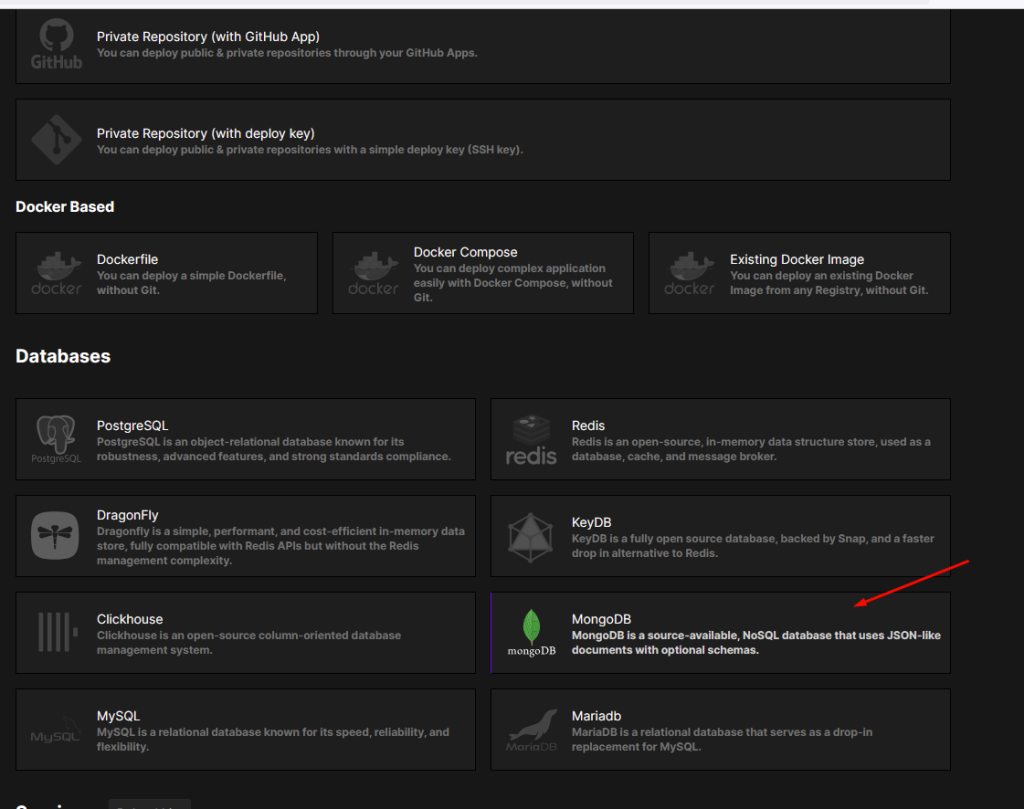Click the Docker icon beside Docker Compose
1024x809 pixels.
(x=373, y=274)
